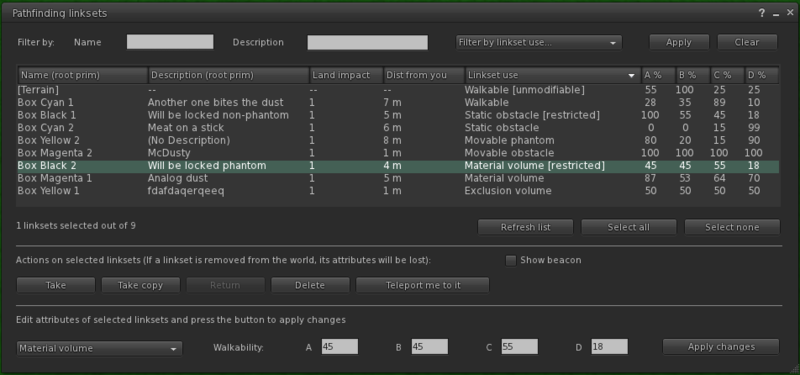800x375 pixels.
Task: Click Teleport me to it button
Action: click(x=422, y=285)
